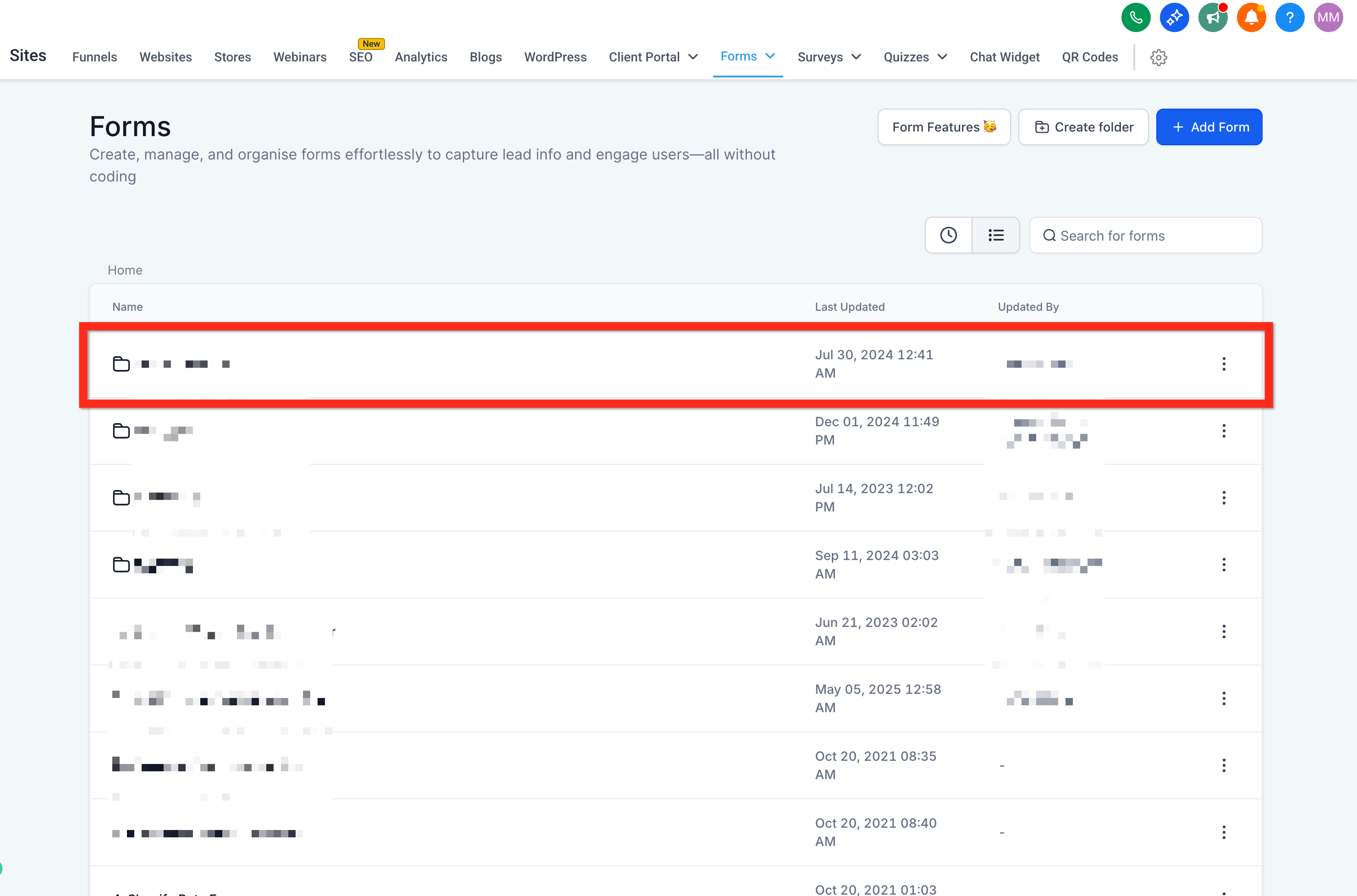Screen dimensions: 1357x896
Task: Click the Create folder button
Action: click(1083, 127)
